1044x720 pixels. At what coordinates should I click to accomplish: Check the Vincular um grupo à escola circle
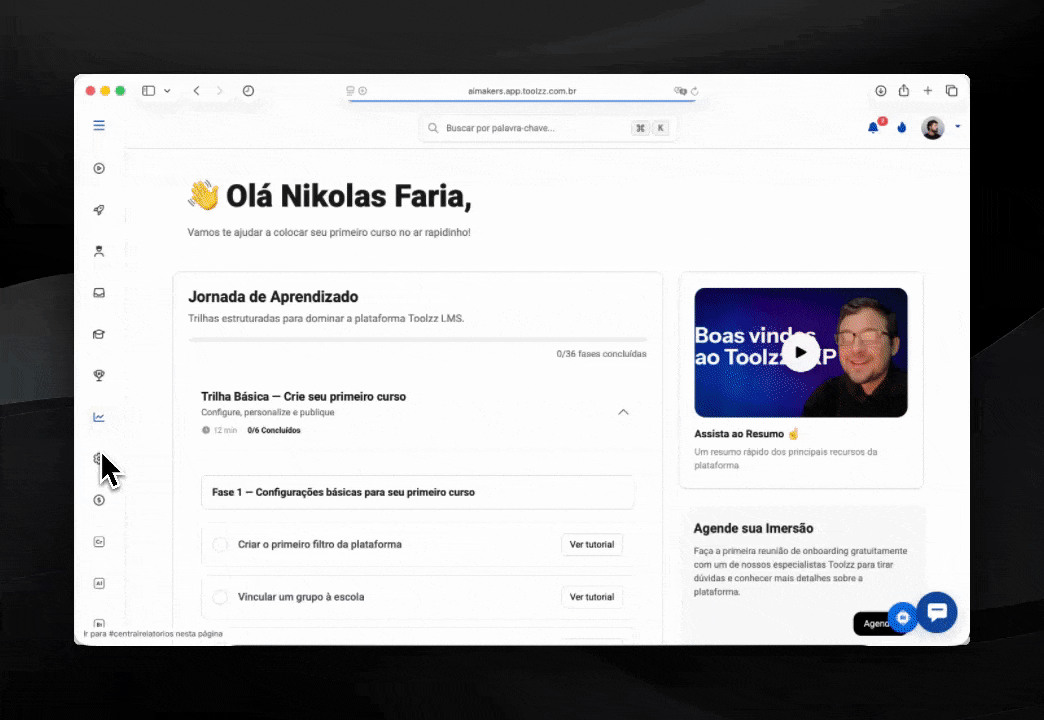coord(220,597)
